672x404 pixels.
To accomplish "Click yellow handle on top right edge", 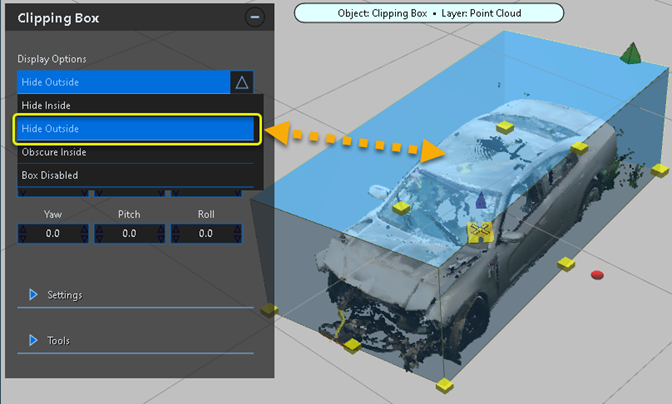I will [x=579, y=148].
